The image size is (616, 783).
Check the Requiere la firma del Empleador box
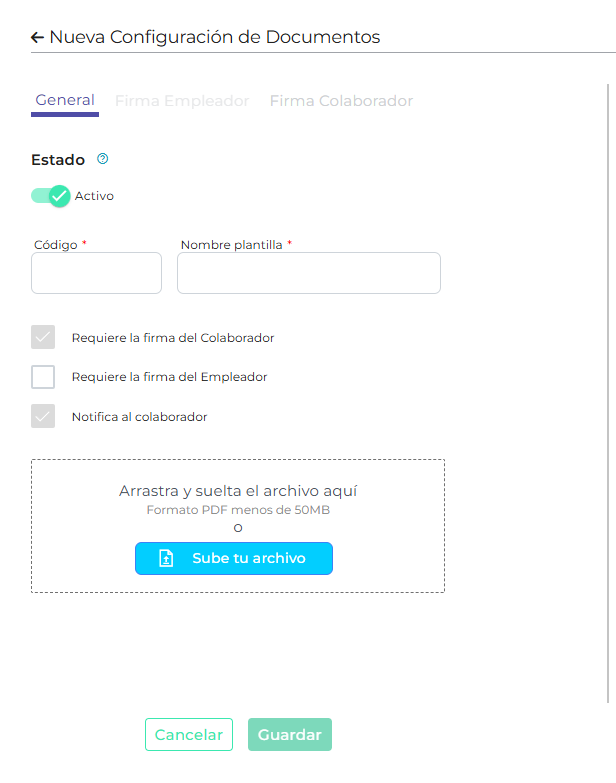pos(43,377)
